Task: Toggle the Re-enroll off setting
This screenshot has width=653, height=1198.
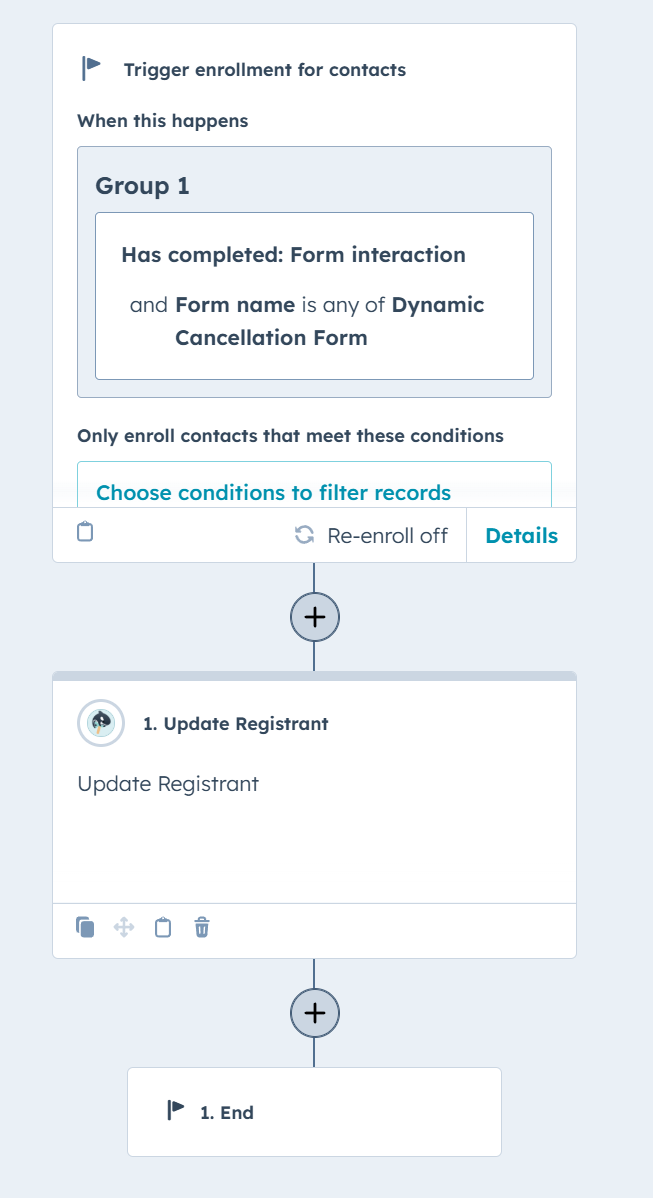Action: (x=371, y=536)
